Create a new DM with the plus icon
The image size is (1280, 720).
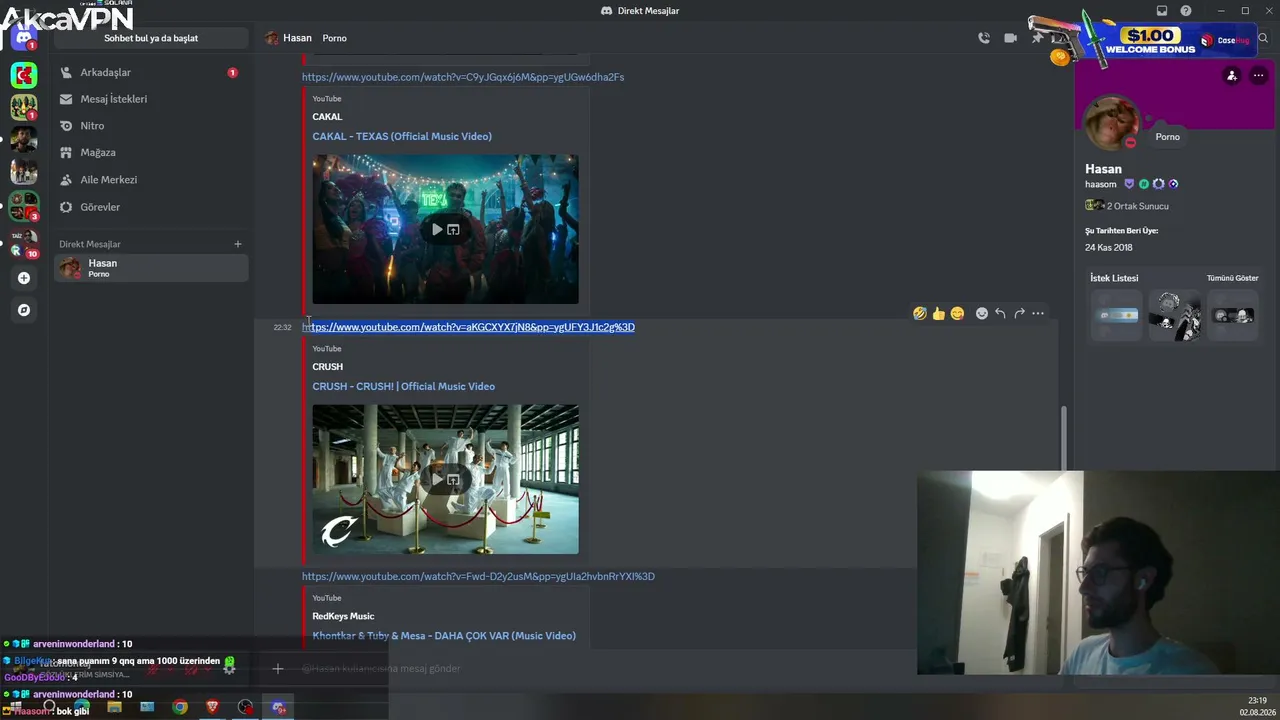[238, 244]
